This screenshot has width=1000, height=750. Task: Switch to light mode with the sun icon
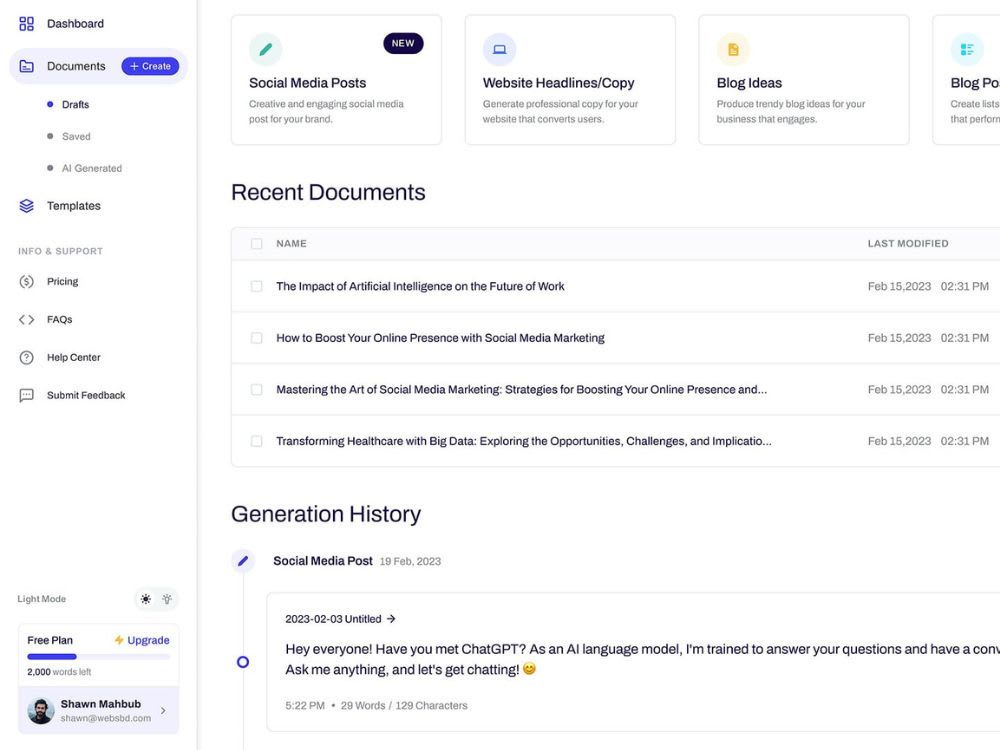pos(146,599)
